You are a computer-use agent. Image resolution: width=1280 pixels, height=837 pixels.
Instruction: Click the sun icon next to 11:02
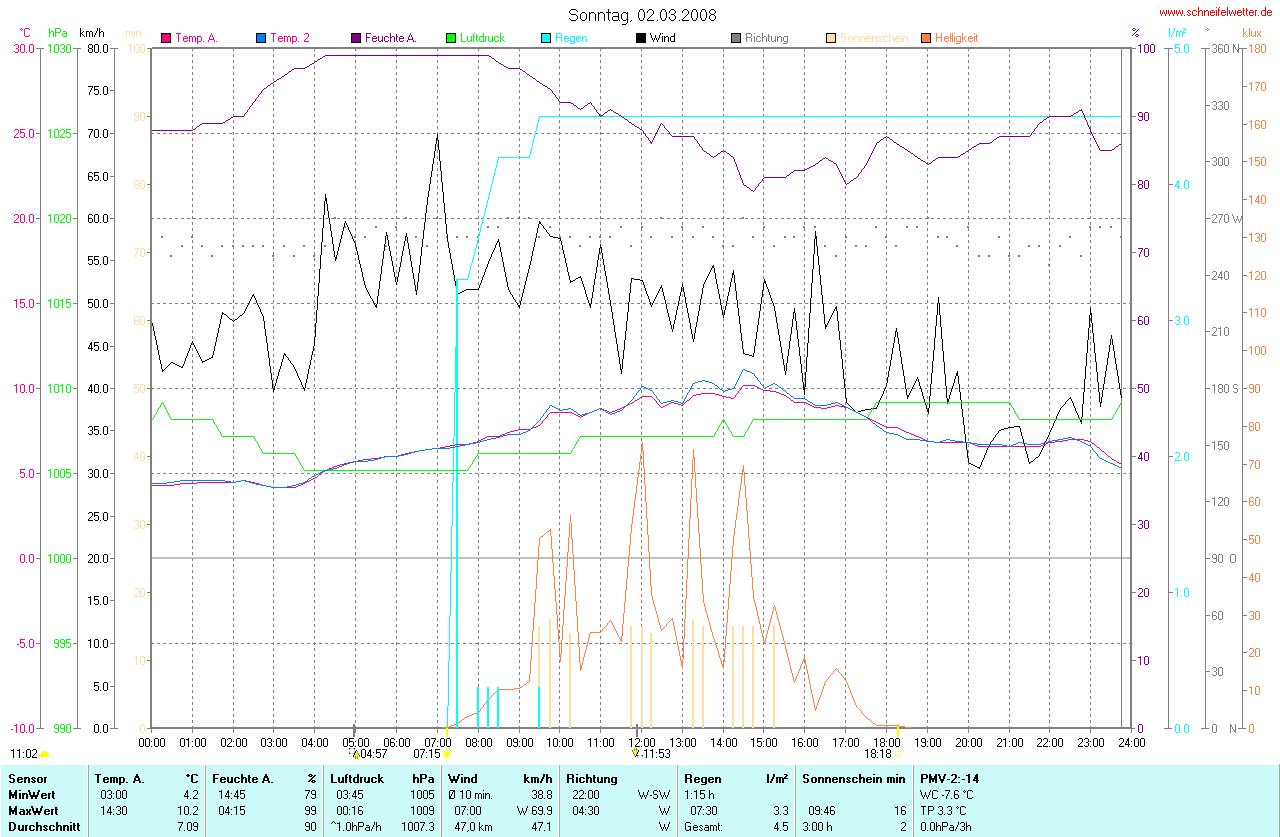click(x=45, y=754)
